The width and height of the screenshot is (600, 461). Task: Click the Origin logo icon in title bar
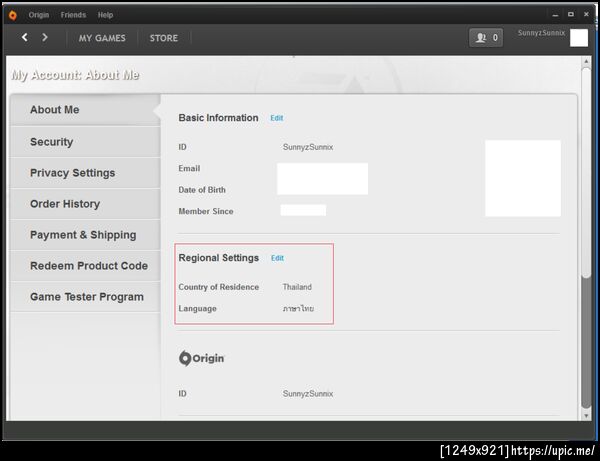(13, 15)
